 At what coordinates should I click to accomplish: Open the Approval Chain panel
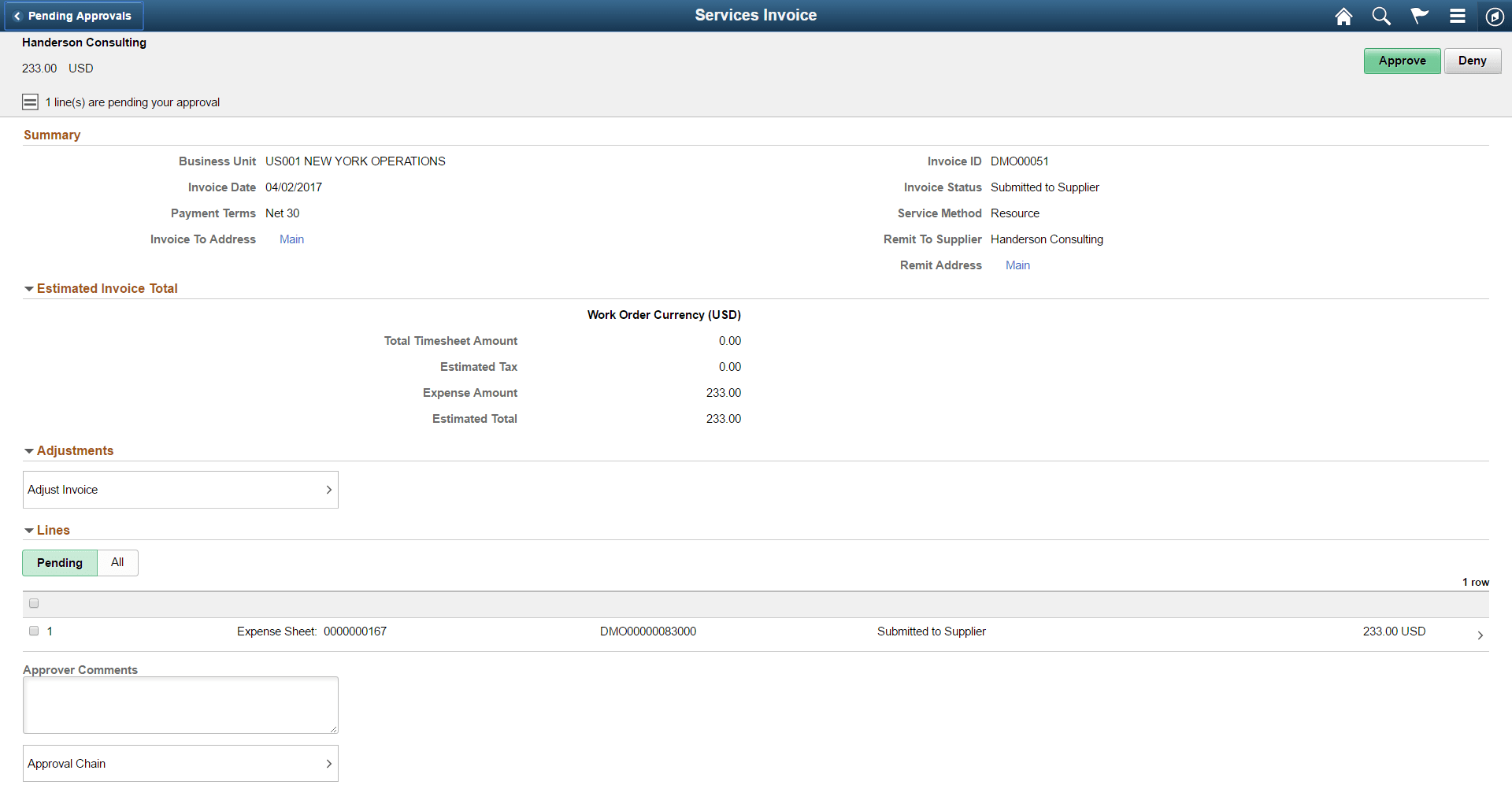[x=180, y=763]
